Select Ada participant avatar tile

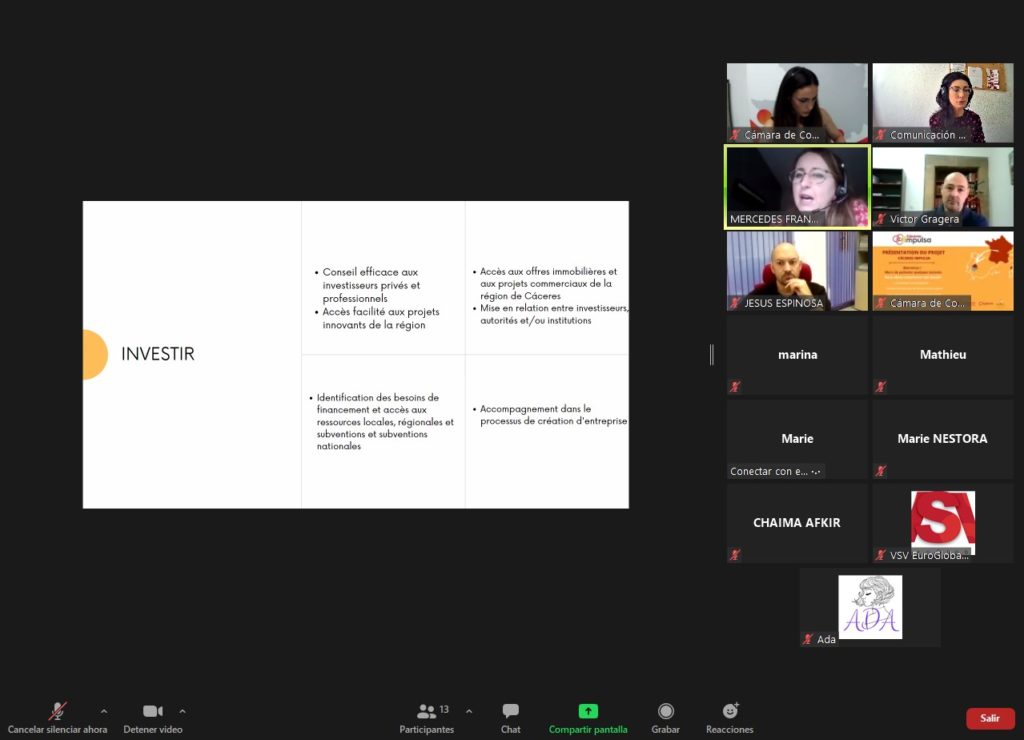tap(869, 607)
